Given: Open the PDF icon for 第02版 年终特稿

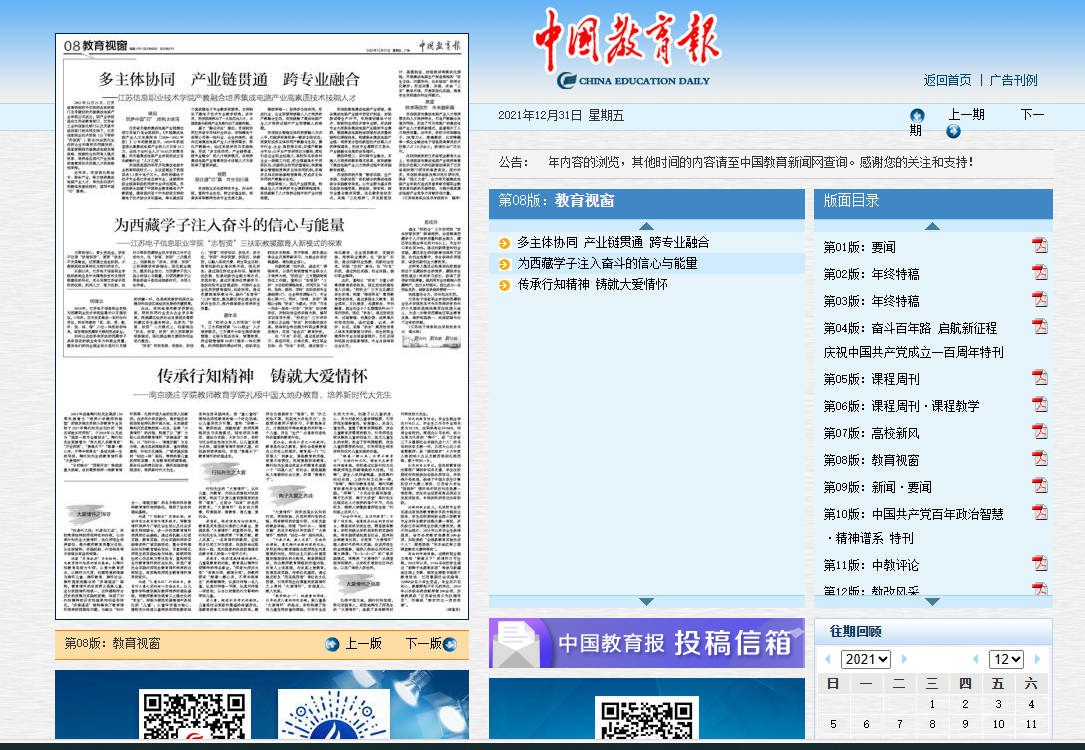Looking at the screenshot, I should pyautogui.click(x=1039, y=273).
